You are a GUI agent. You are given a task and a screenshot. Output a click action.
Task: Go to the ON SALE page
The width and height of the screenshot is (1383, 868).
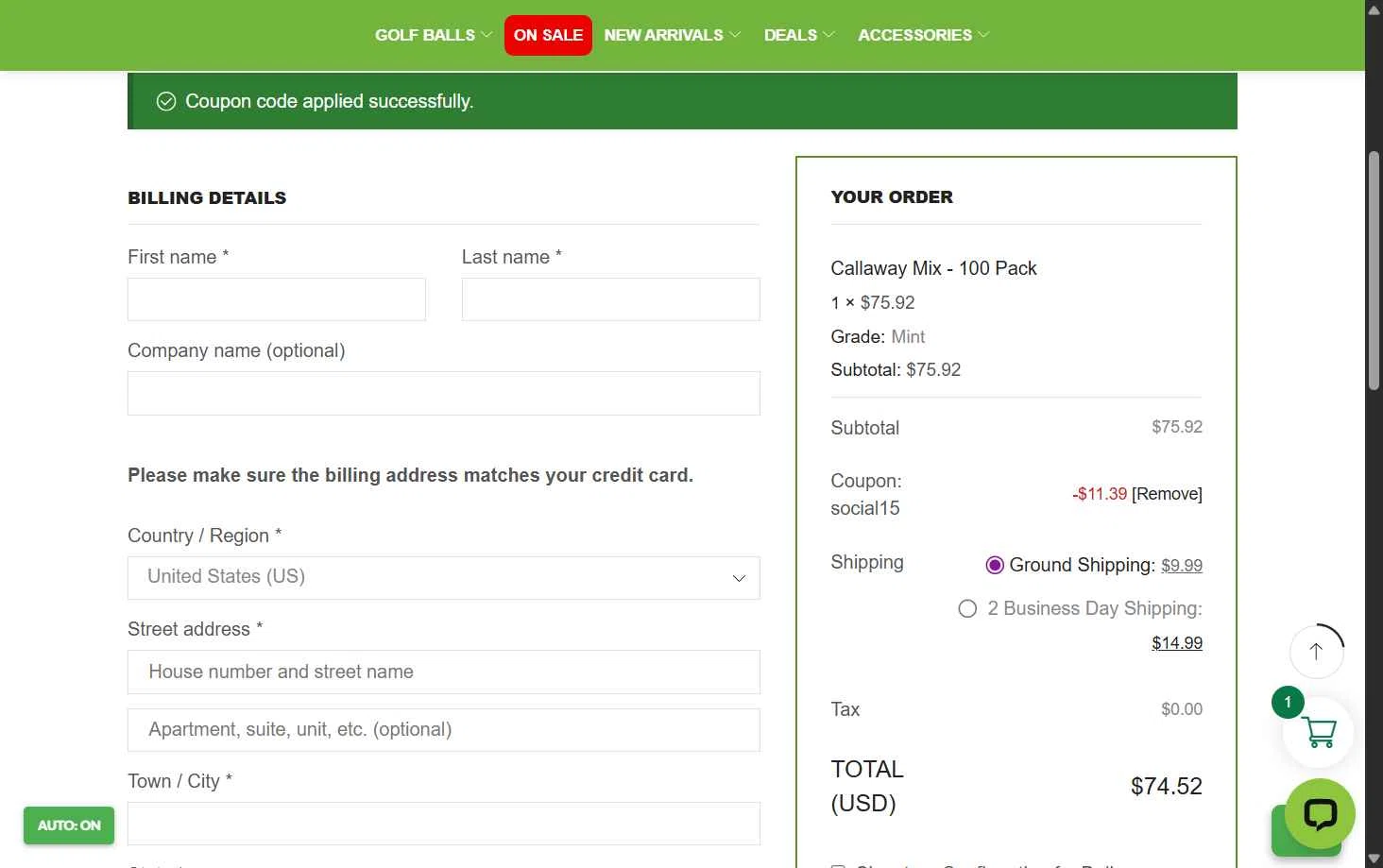point(548,35)
